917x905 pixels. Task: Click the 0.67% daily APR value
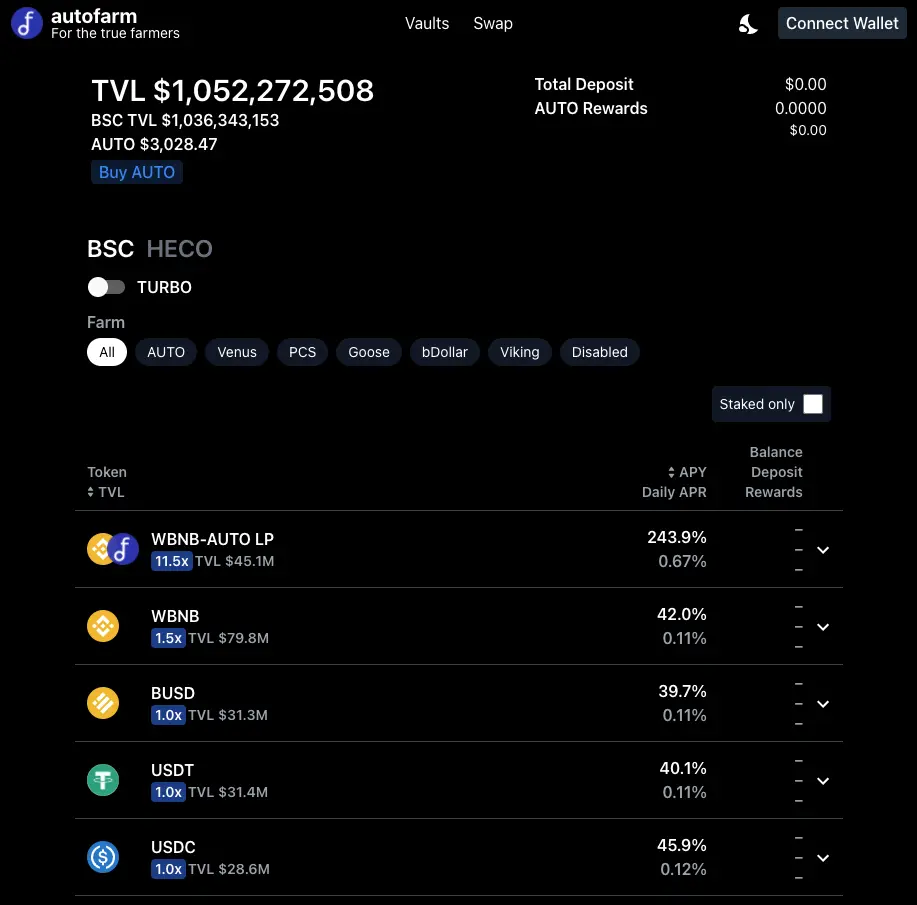pyautogui.click(x=682, y=562)
